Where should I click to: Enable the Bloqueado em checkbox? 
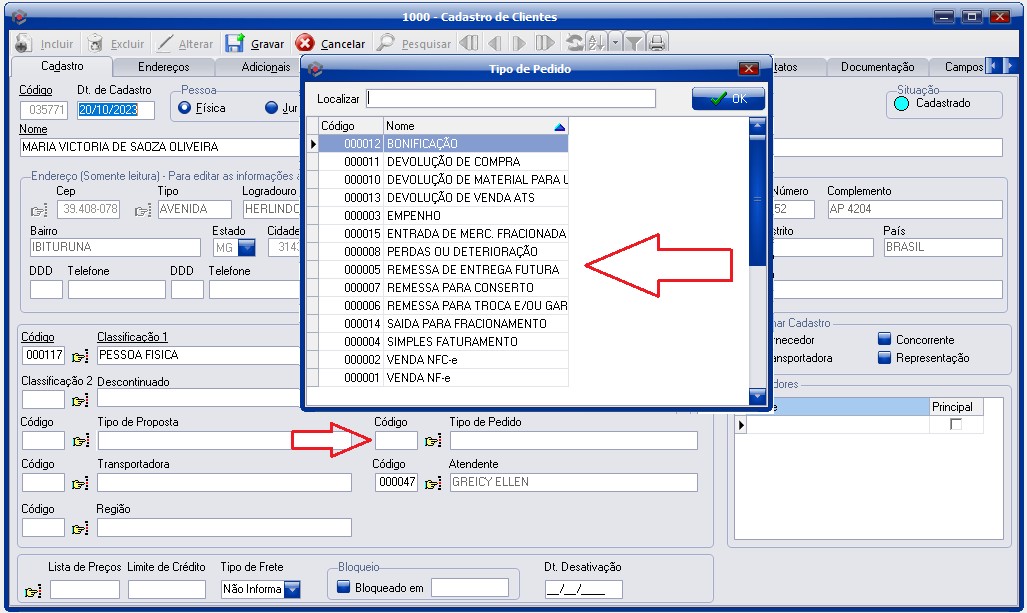click(344, 588)
